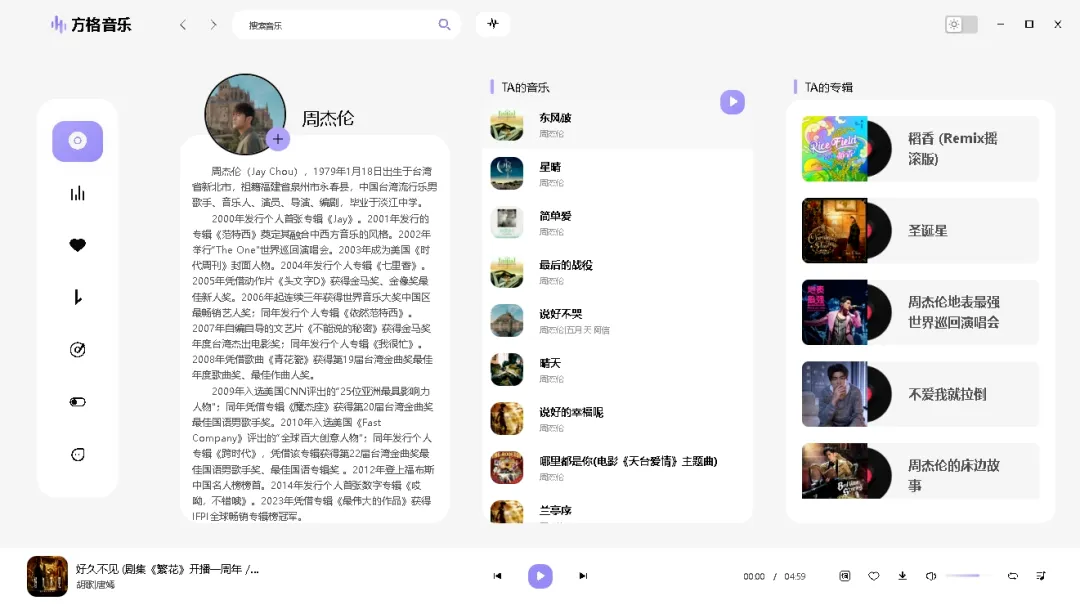Click the sound wave recognition button
The width and height of the screenshot is (1080, 605).
(x=493, y=24)
